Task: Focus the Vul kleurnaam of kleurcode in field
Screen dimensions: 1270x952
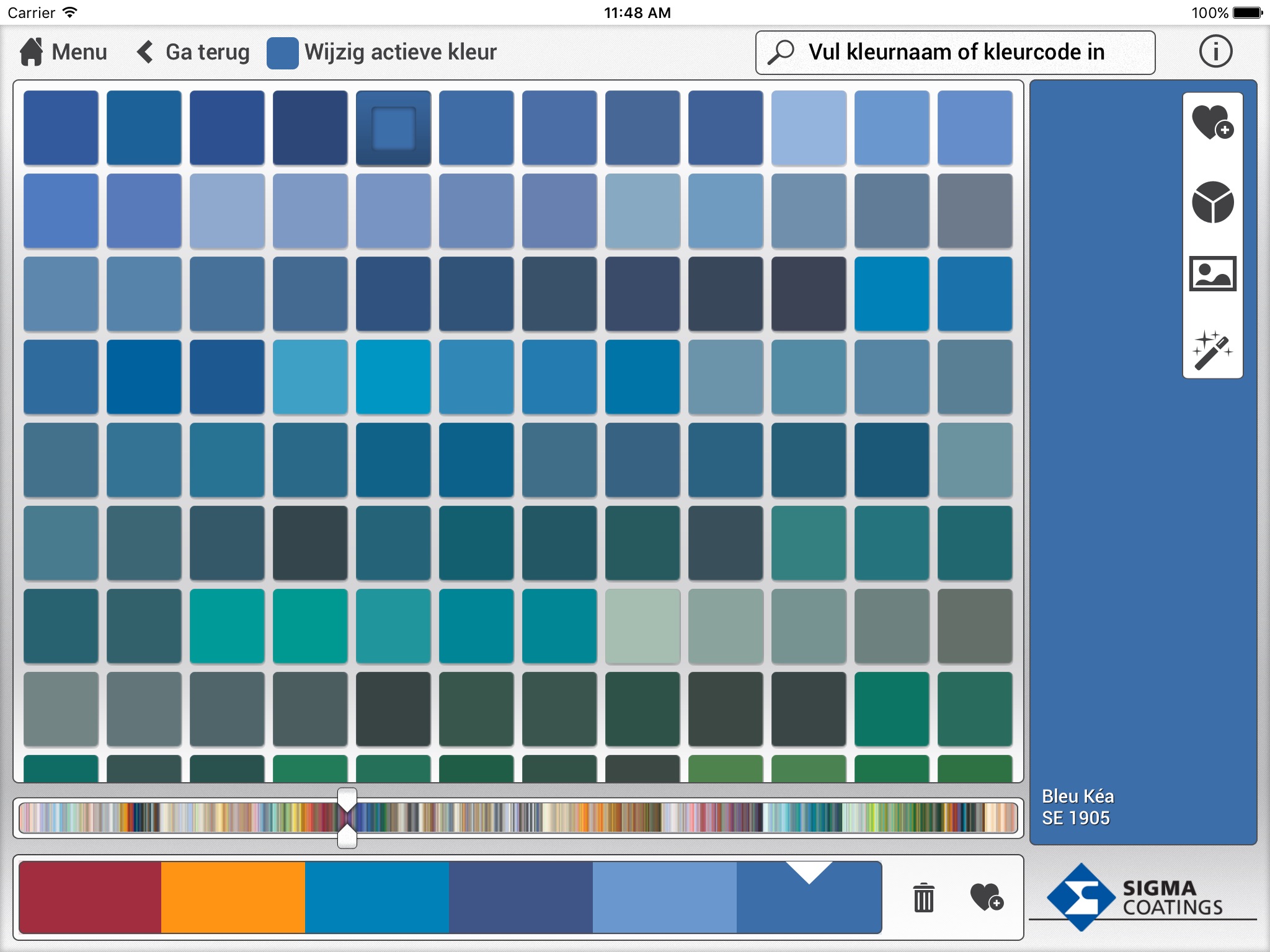Action: click(x=955, y=53)
